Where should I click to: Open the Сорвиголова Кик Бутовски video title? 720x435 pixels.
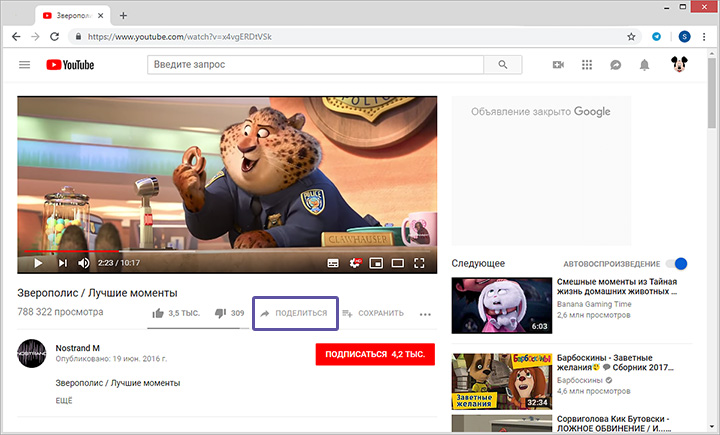point(613,424)
